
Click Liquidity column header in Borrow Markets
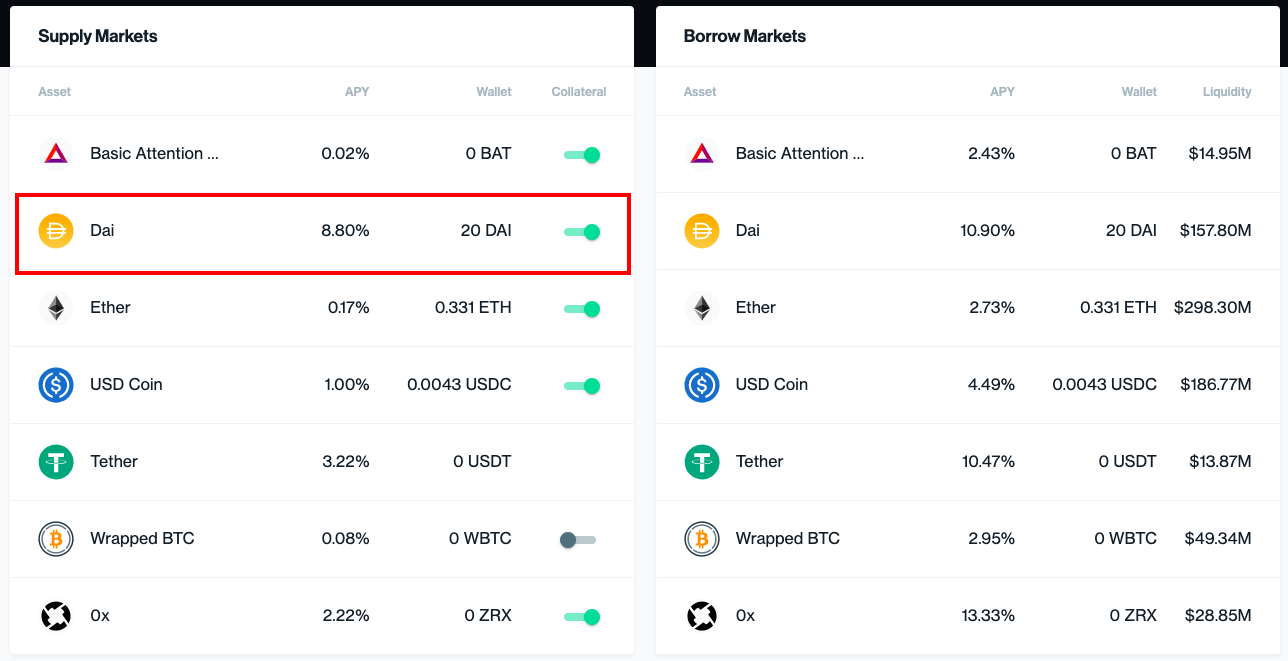1227,92
